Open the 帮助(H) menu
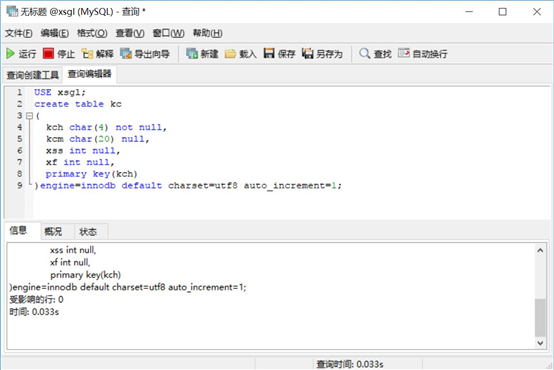Viewport: 554px width, 370px height. (207, 33)
